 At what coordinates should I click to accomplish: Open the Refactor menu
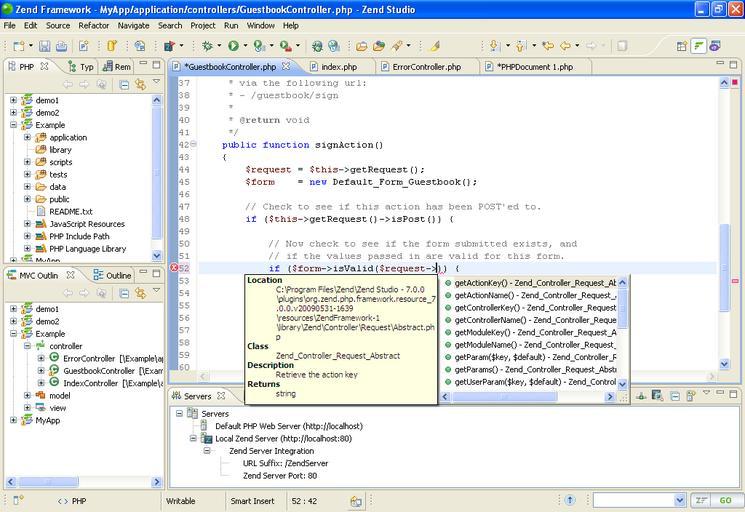pyautogui.click(x=94, y=25)
